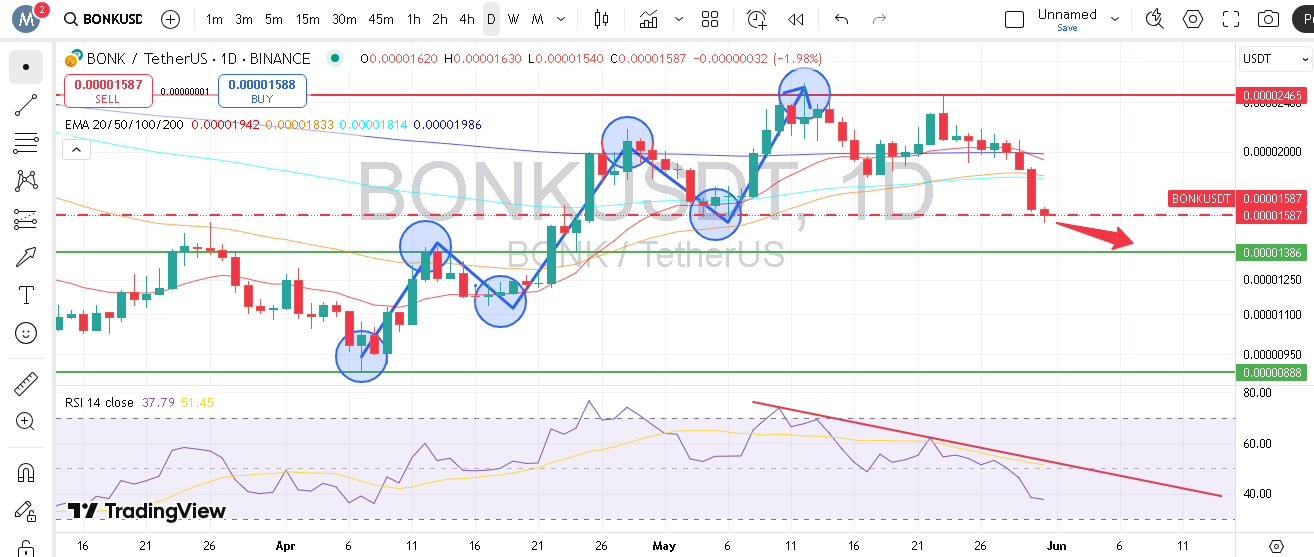The width and height of the screenshot is (1314, 557).
Task: Open Fibonacci and Gann tools
Action: [x=26, y=143]
